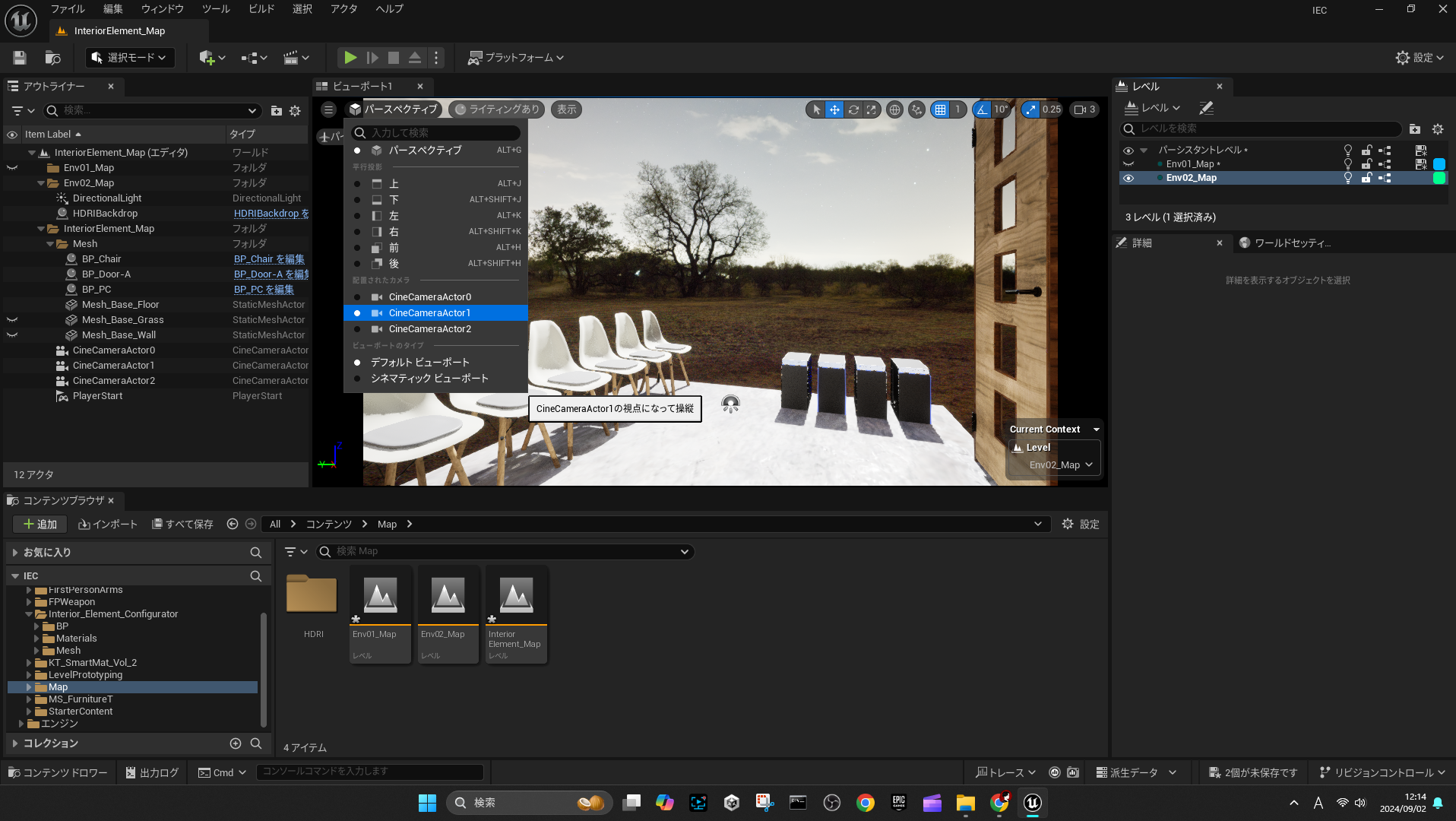Select the rotate transform tool in viewport
Viewport: 1456px width, 821px height.
(x=853, y=109)
